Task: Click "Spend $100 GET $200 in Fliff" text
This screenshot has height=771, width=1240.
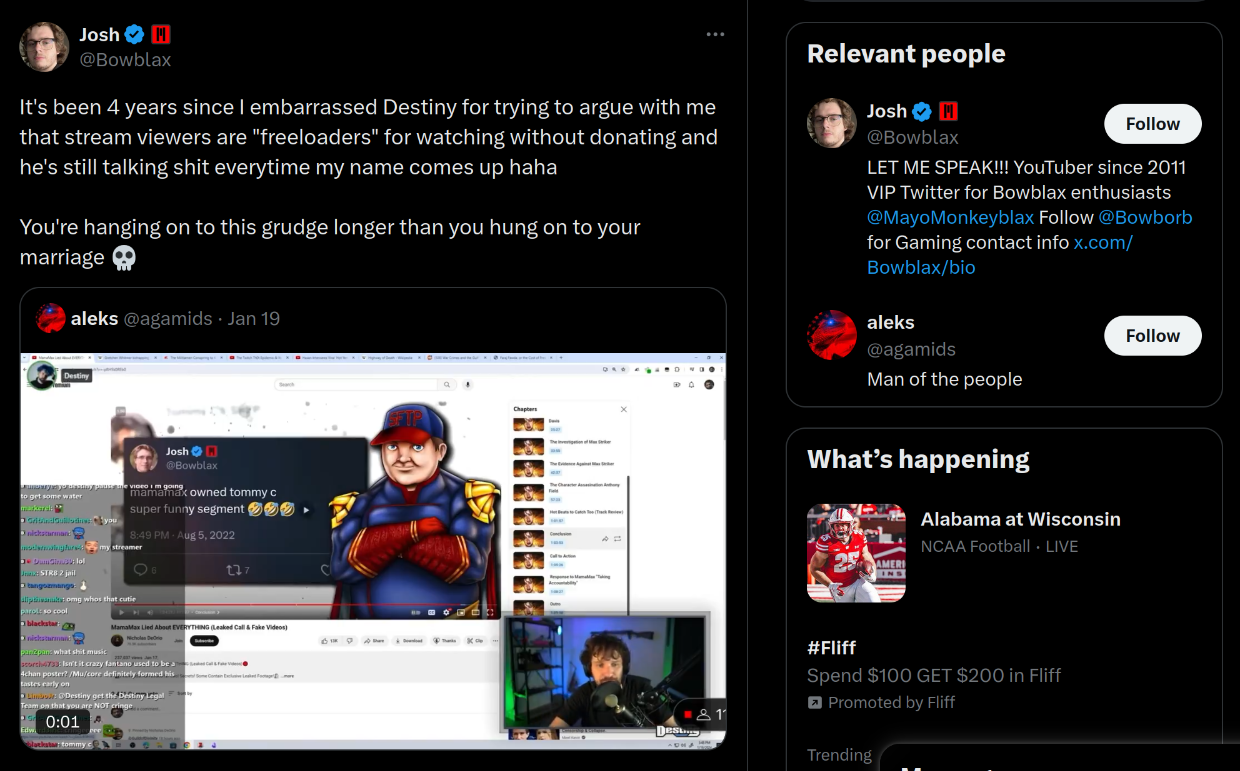Action: pyautogui.click(x=934, y=675)
